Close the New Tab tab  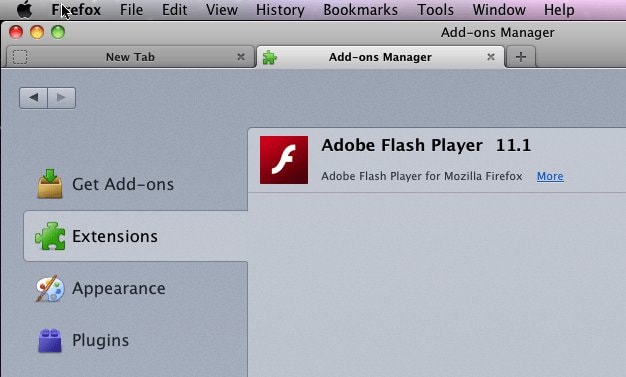click(241, 57)
